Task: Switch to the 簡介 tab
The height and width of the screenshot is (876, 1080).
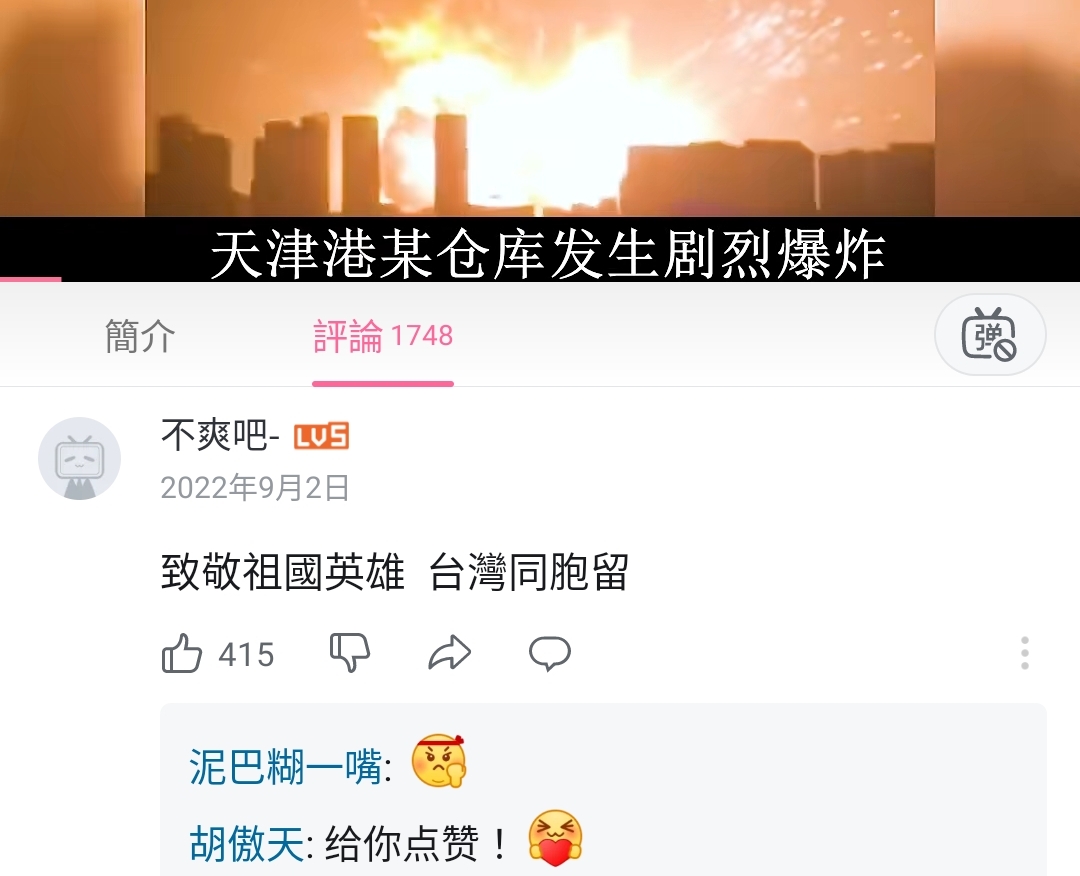Action: pyautogui.click(x=140, y=336)
